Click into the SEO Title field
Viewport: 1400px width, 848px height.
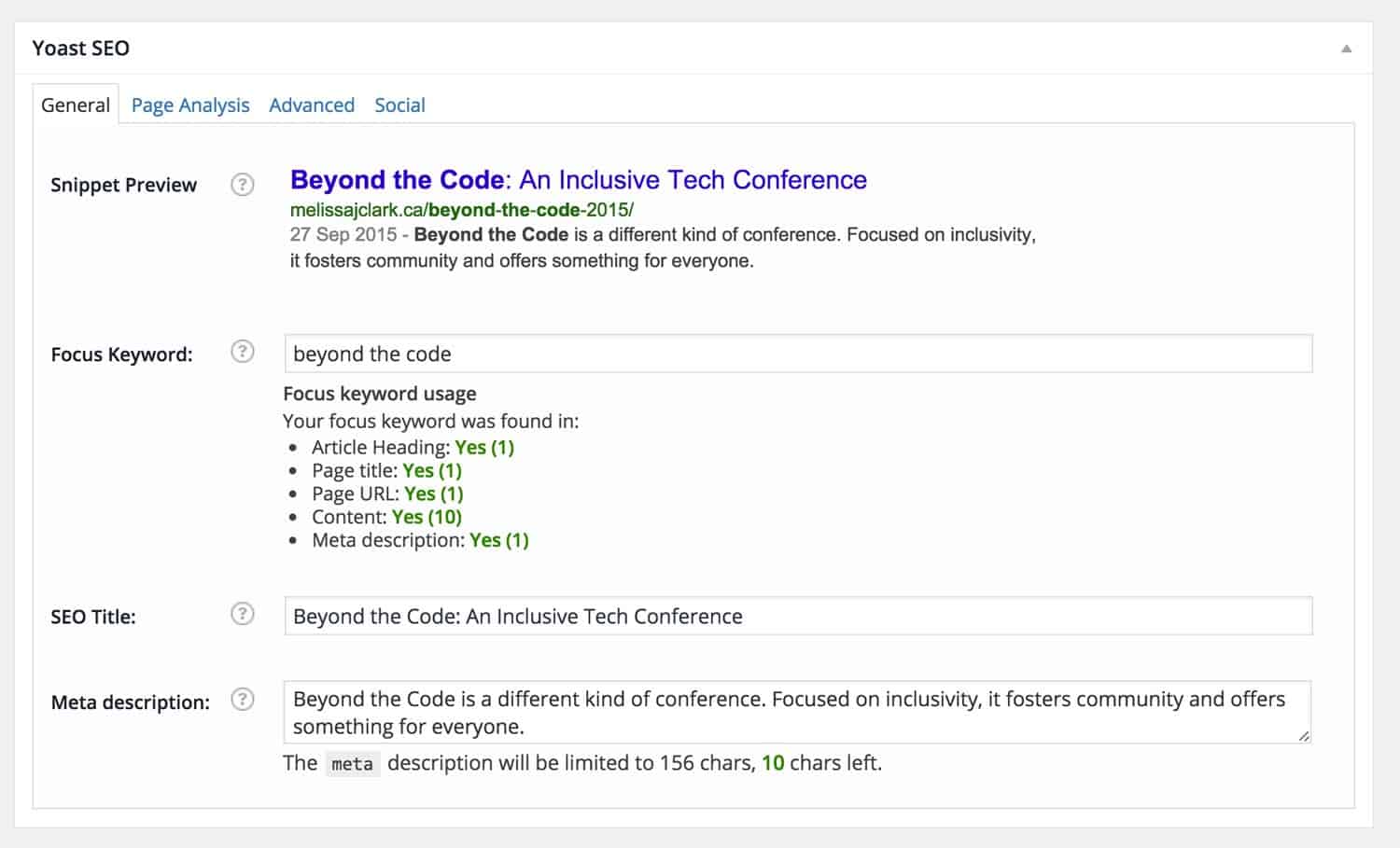798,616
